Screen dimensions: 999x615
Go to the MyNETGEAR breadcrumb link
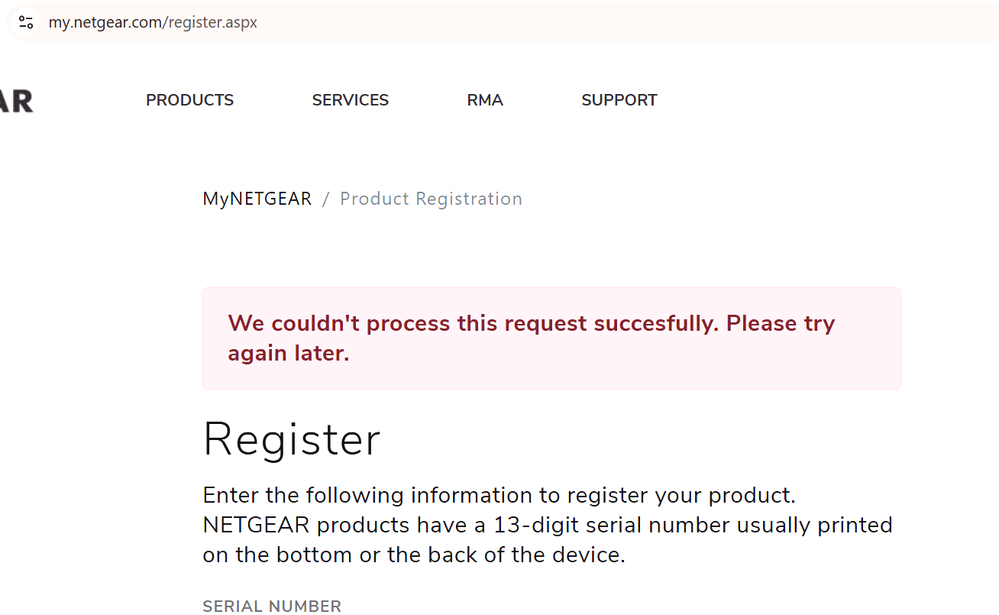click(x=257, y=199)
